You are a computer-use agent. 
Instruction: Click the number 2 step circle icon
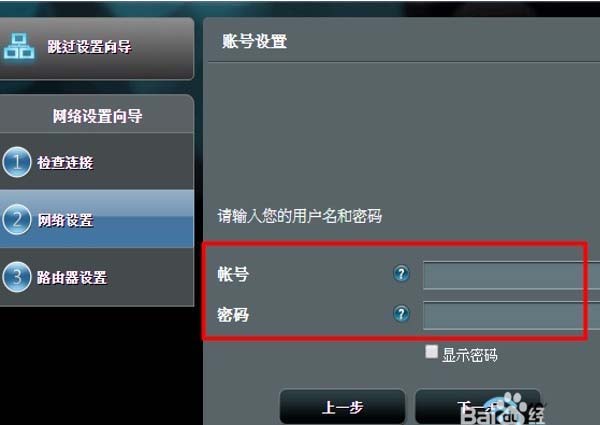pos(16,220)
